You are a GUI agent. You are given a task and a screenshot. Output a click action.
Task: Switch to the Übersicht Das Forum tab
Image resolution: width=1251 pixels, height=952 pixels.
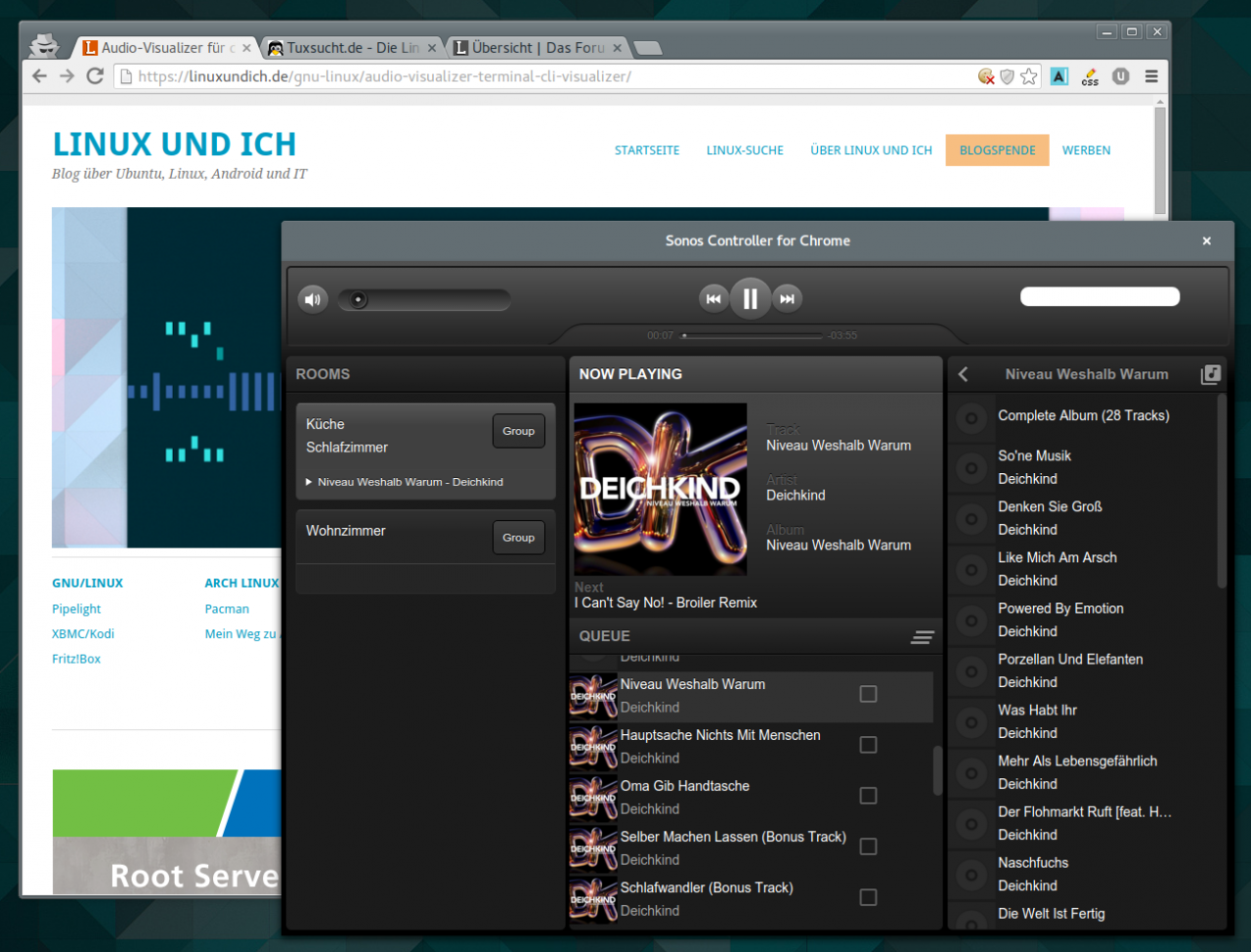538,48
